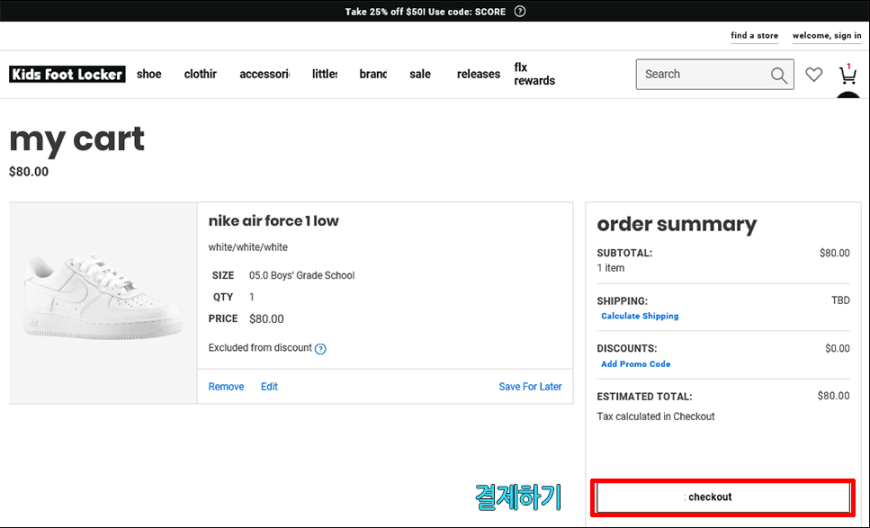Image resolution: width=870 pixels, height=528 pixels.
Task: Open the sale menu
Action: pos(420,74)
